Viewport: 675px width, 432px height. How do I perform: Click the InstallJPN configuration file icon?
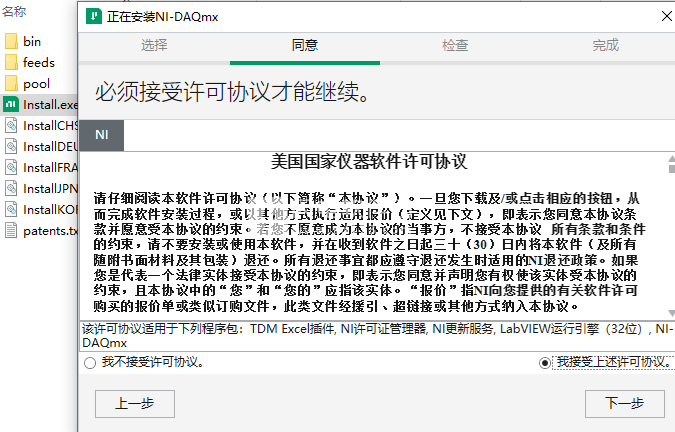click(11, 188)
